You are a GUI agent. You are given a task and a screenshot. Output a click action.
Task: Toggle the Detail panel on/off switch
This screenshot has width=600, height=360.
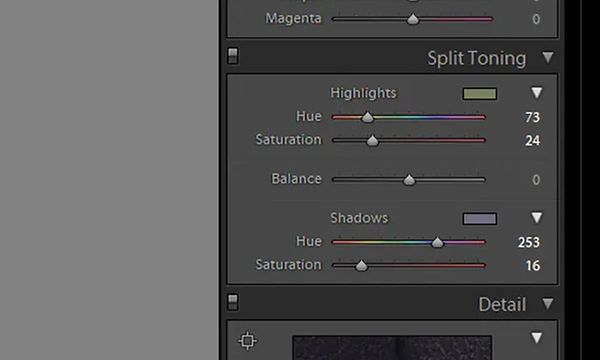(233, 302)
